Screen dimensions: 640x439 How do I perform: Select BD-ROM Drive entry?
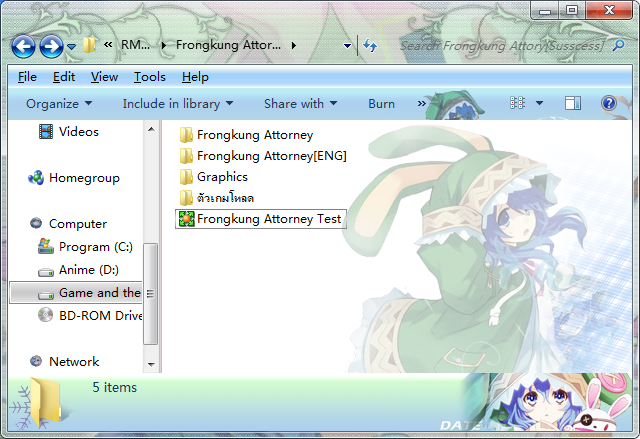pos(100,315)
